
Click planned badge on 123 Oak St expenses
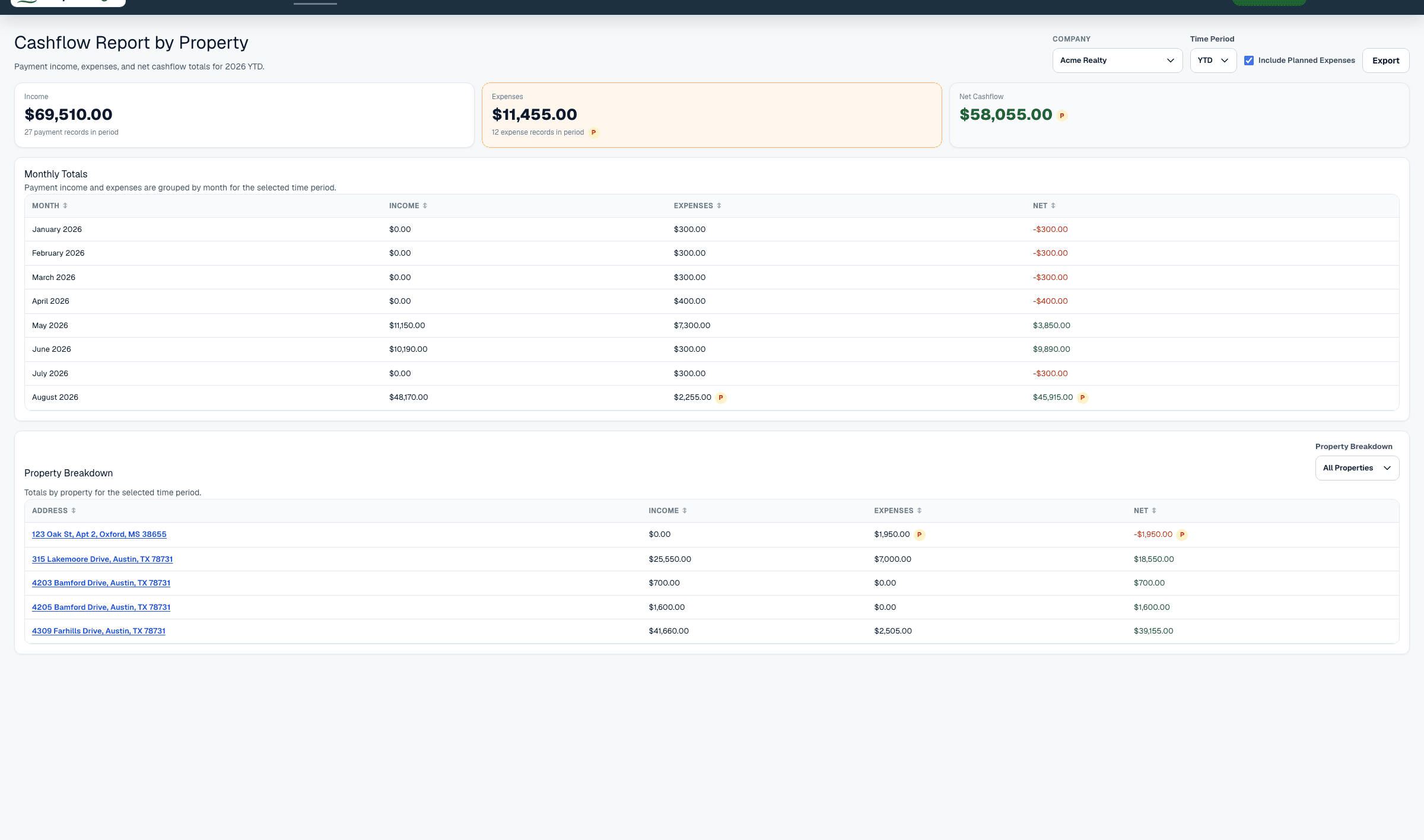[x=919, y=534]
